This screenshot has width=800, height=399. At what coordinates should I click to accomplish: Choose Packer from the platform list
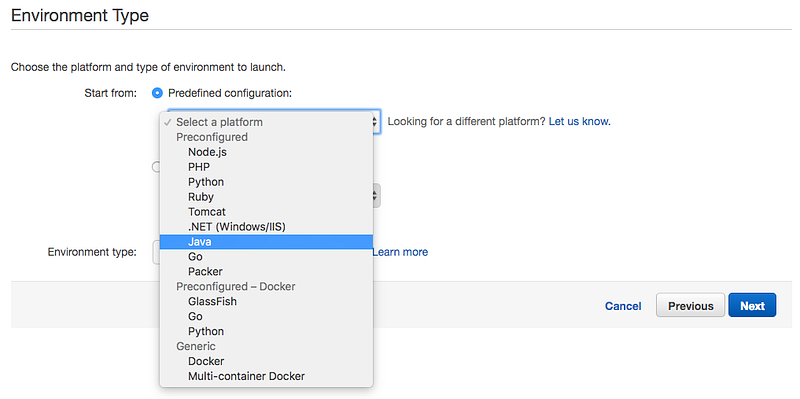[266, 271]
